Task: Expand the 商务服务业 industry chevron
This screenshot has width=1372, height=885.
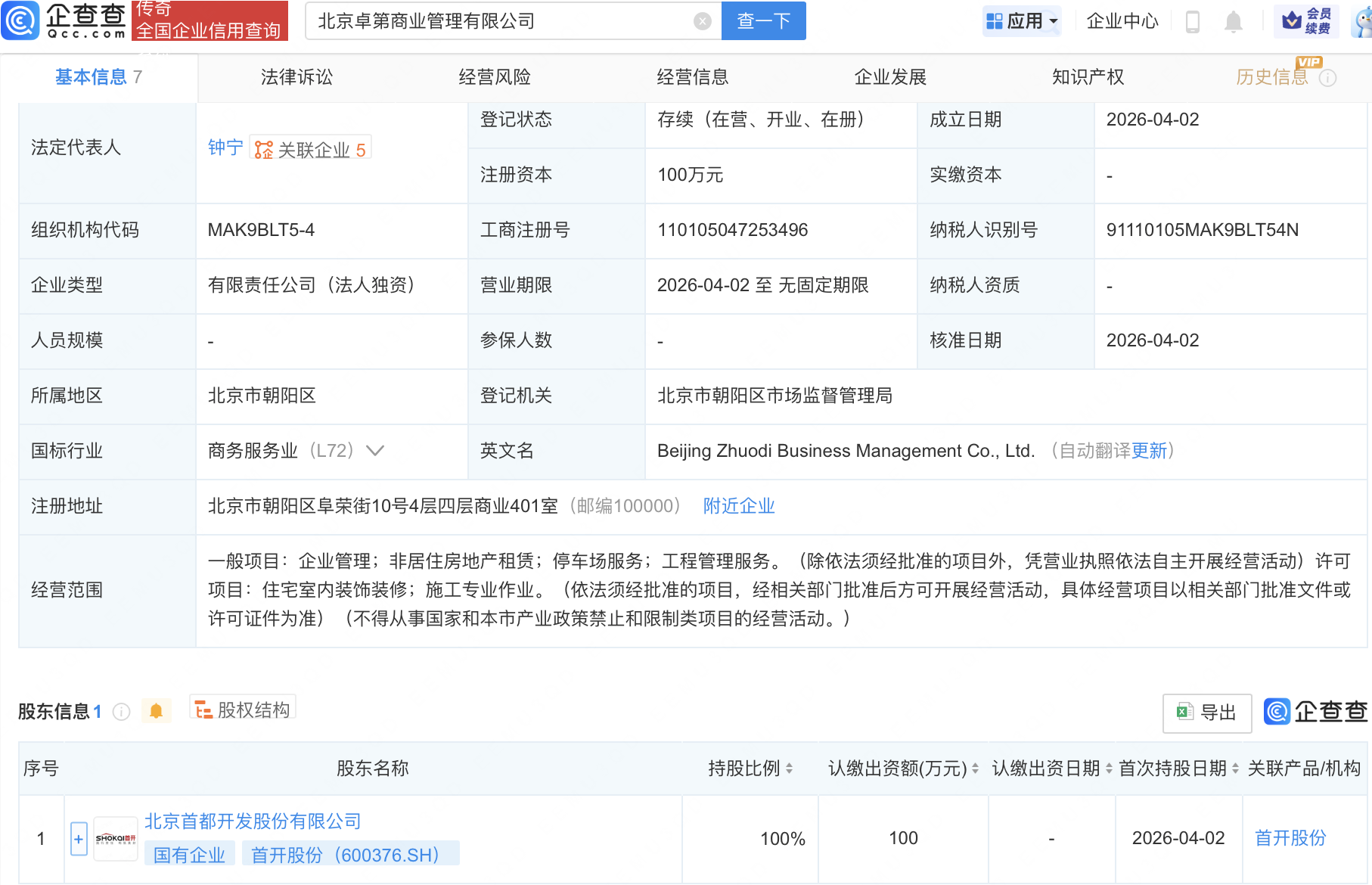Action: point(374,450)
